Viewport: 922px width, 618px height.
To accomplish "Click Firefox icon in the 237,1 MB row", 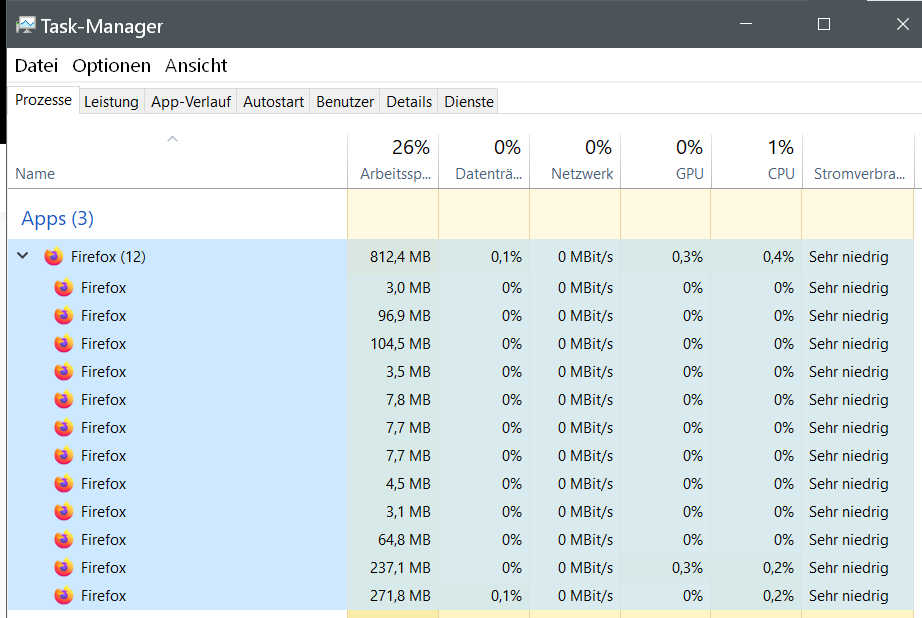I will pos(64,568).
